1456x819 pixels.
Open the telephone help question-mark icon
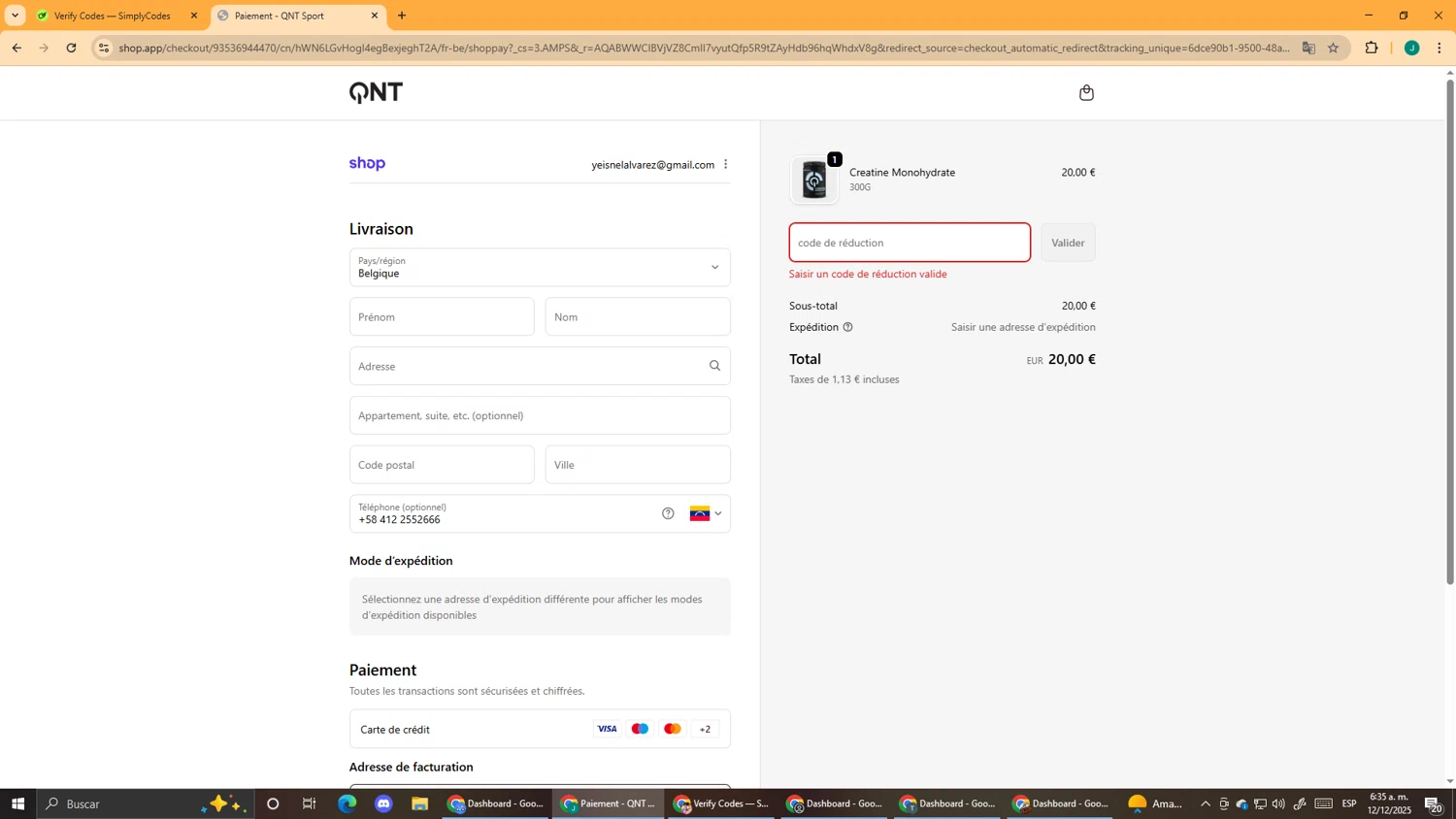click(x=668, y=513)
